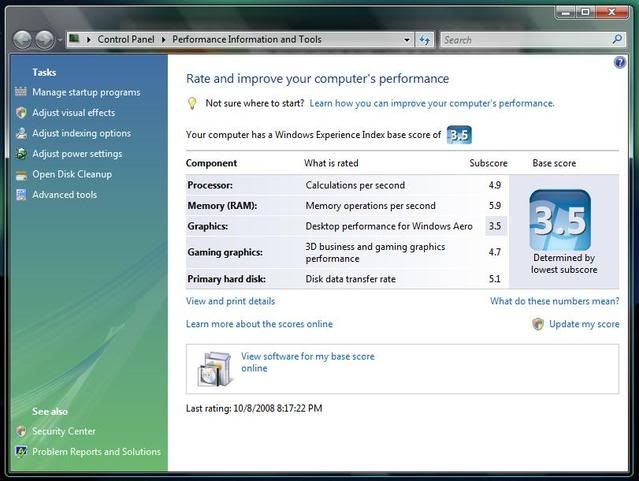Open Learn more about the scores online
Image resolution: width=639 pixels, height=481 pixels.
coord(259,324)
